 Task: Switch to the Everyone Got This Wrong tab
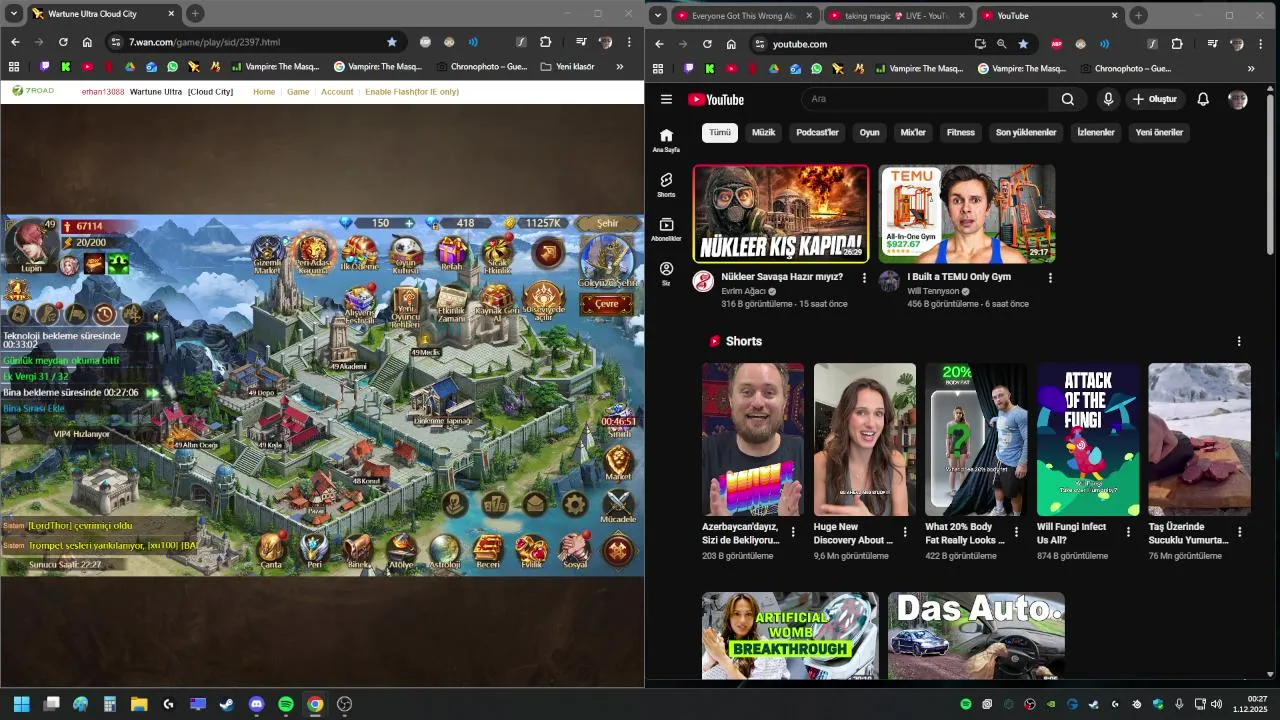pos(745,15)
